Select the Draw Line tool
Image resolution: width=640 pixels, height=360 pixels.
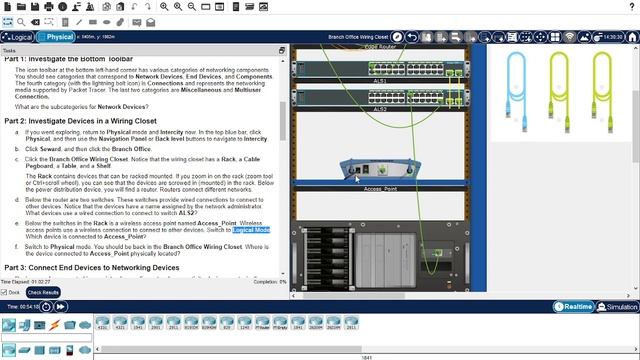[x=79, y=22]
